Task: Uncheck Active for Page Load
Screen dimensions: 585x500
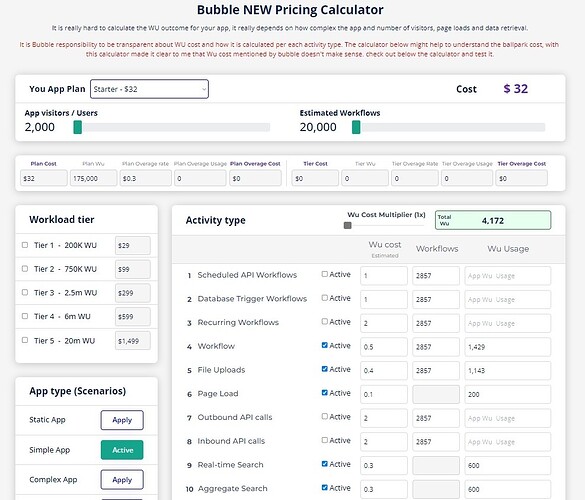Action: point(325,393)
